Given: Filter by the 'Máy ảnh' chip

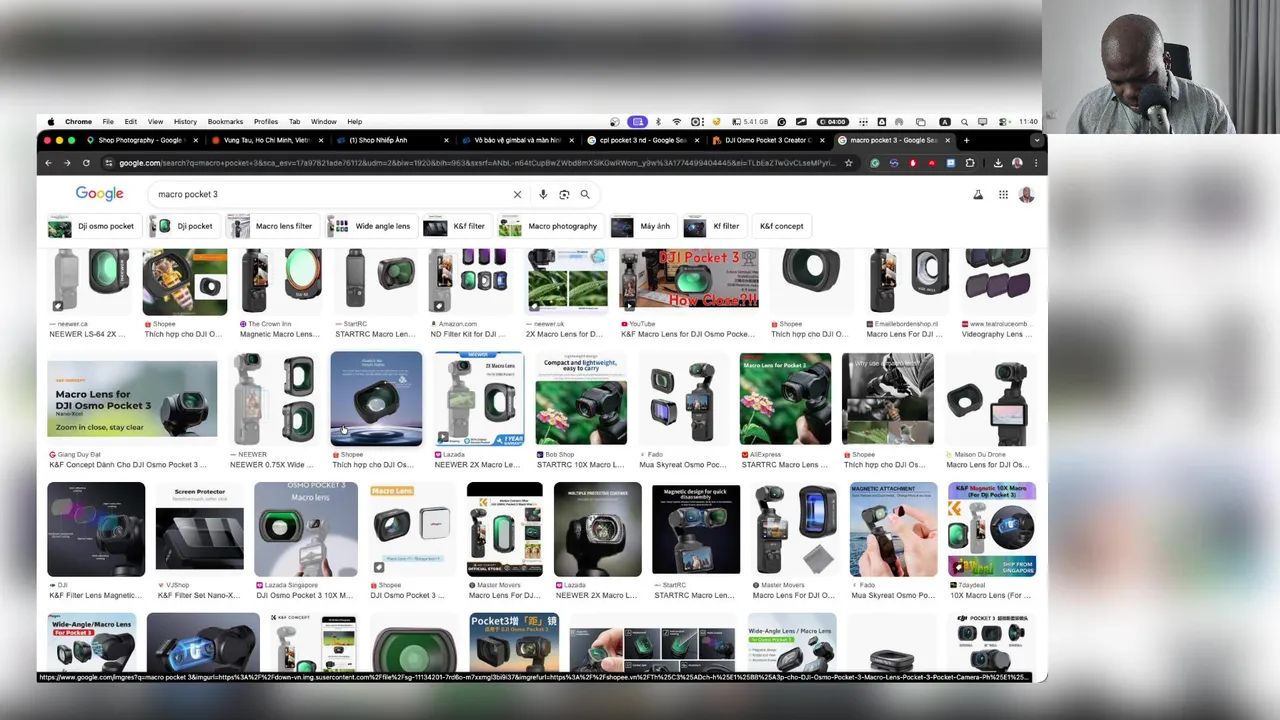Looking at the screenshot, I should [642, 226].
